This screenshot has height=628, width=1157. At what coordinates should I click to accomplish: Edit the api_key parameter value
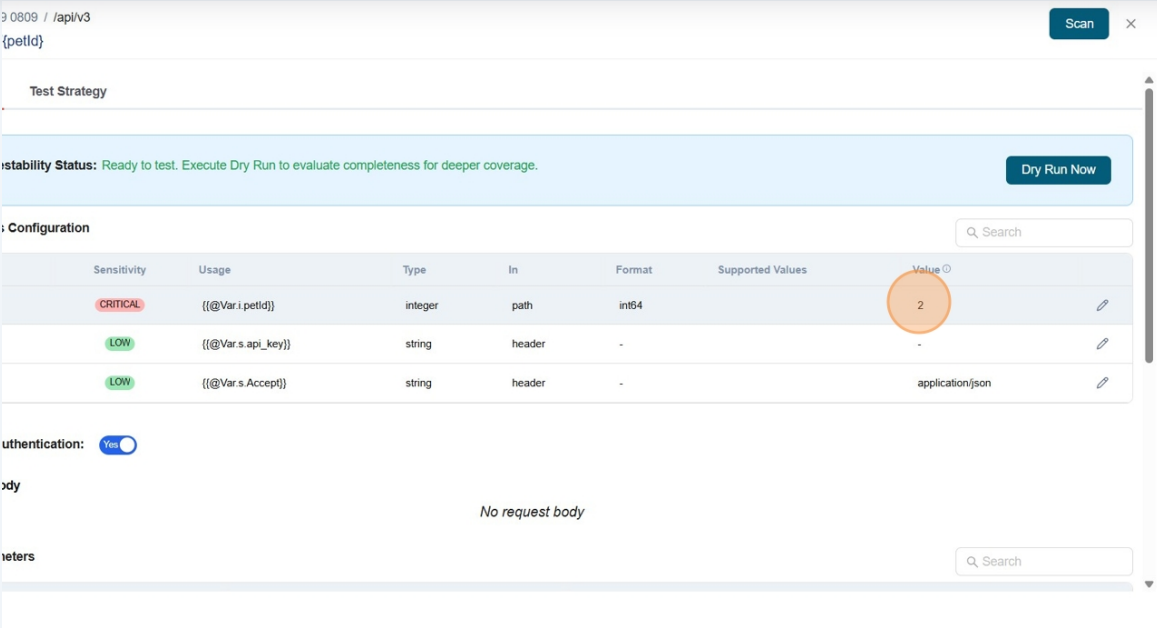[1102, 343]
